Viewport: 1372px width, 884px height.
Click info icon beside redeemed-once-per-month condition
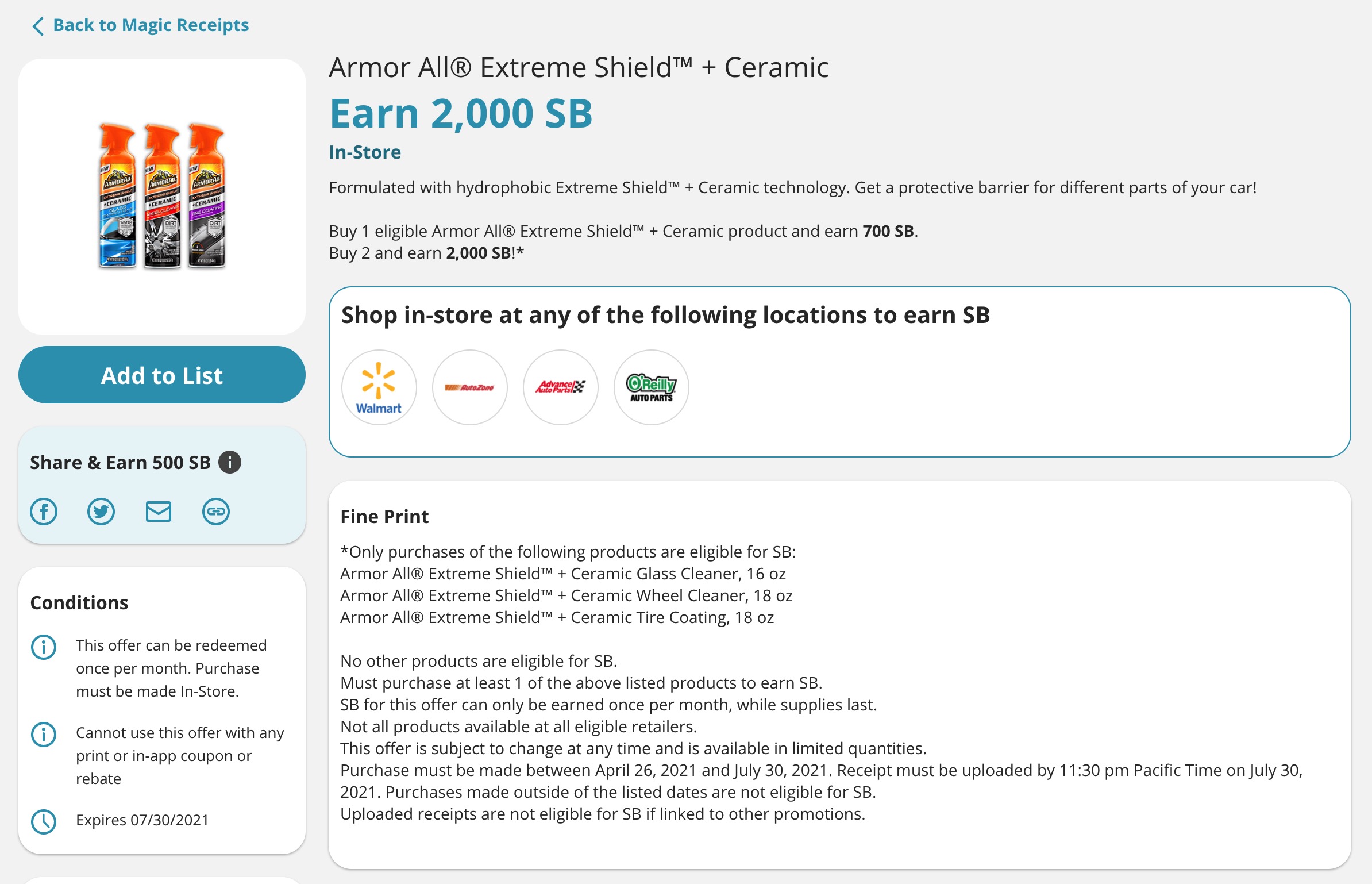coord(44,647)
